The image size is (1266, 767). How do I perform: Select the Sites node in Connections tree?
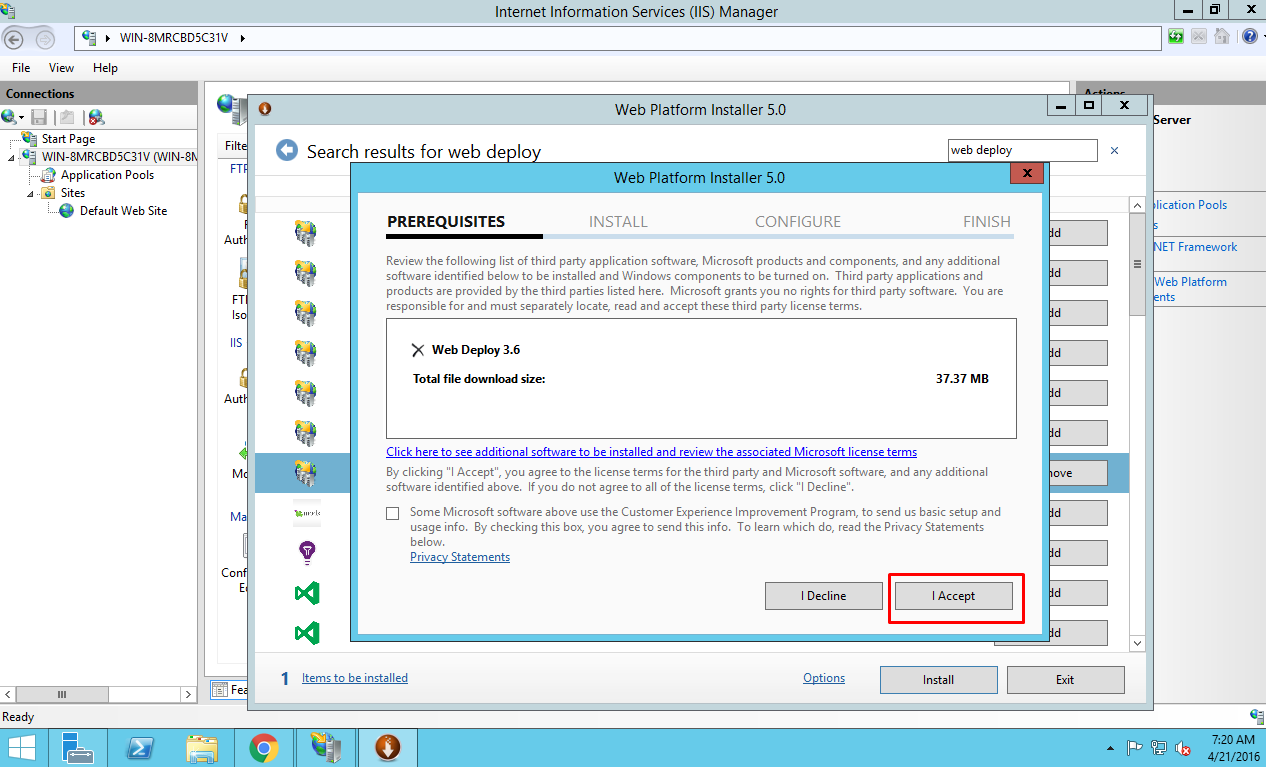coord(72,193)
